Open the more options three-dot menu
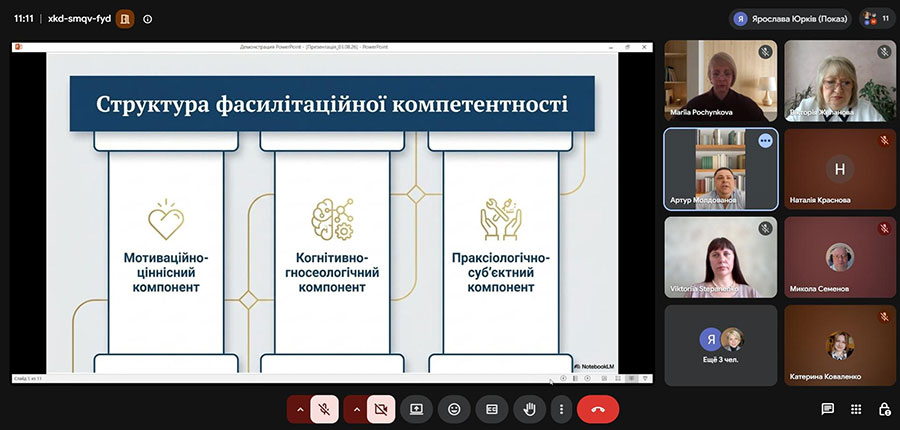This screenshot has height=430, width=900. pos(561,409)
